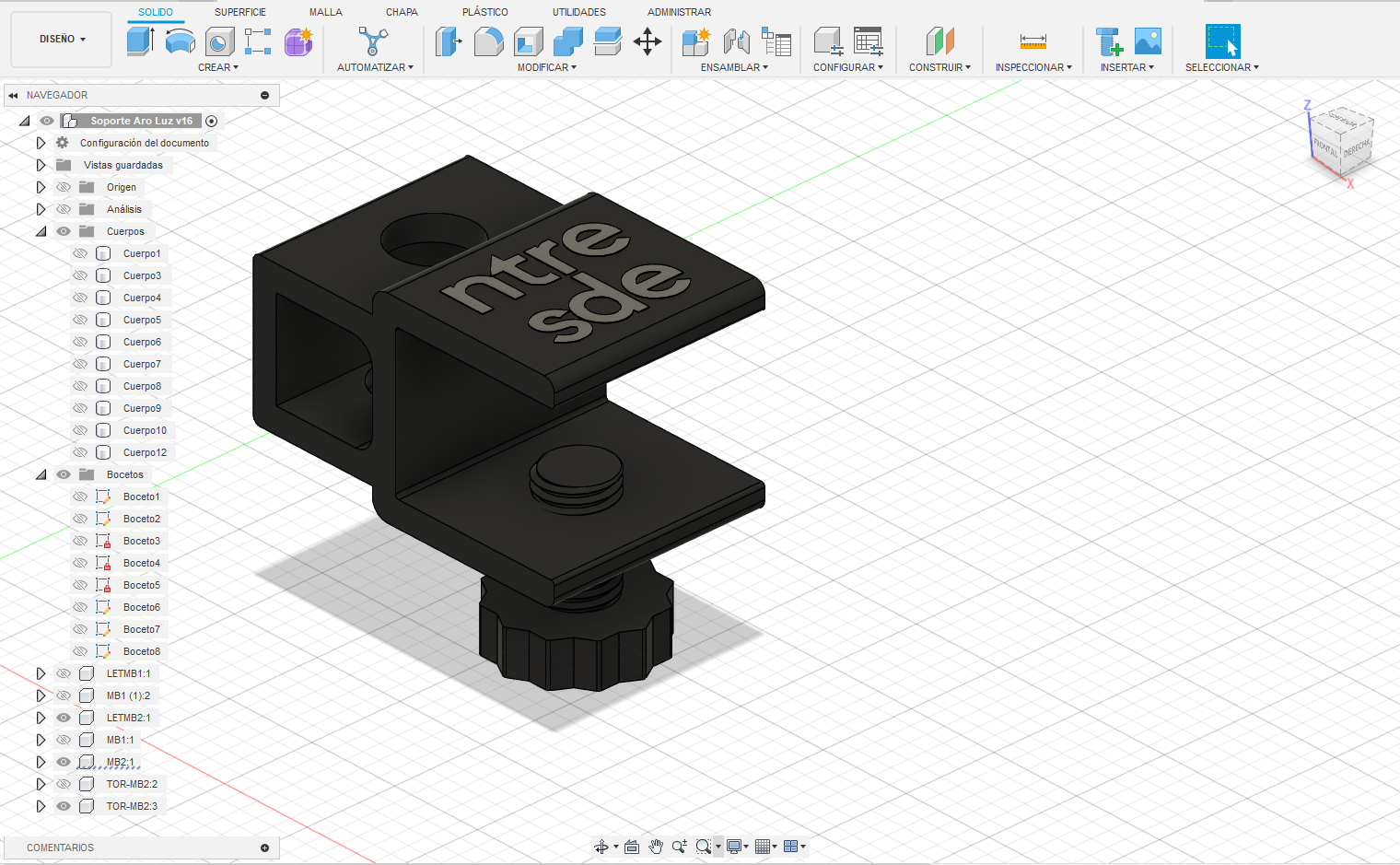Open the grid and snaps dropdown
This screenshot has height=865, width=1400.
[x=766, y=847]
